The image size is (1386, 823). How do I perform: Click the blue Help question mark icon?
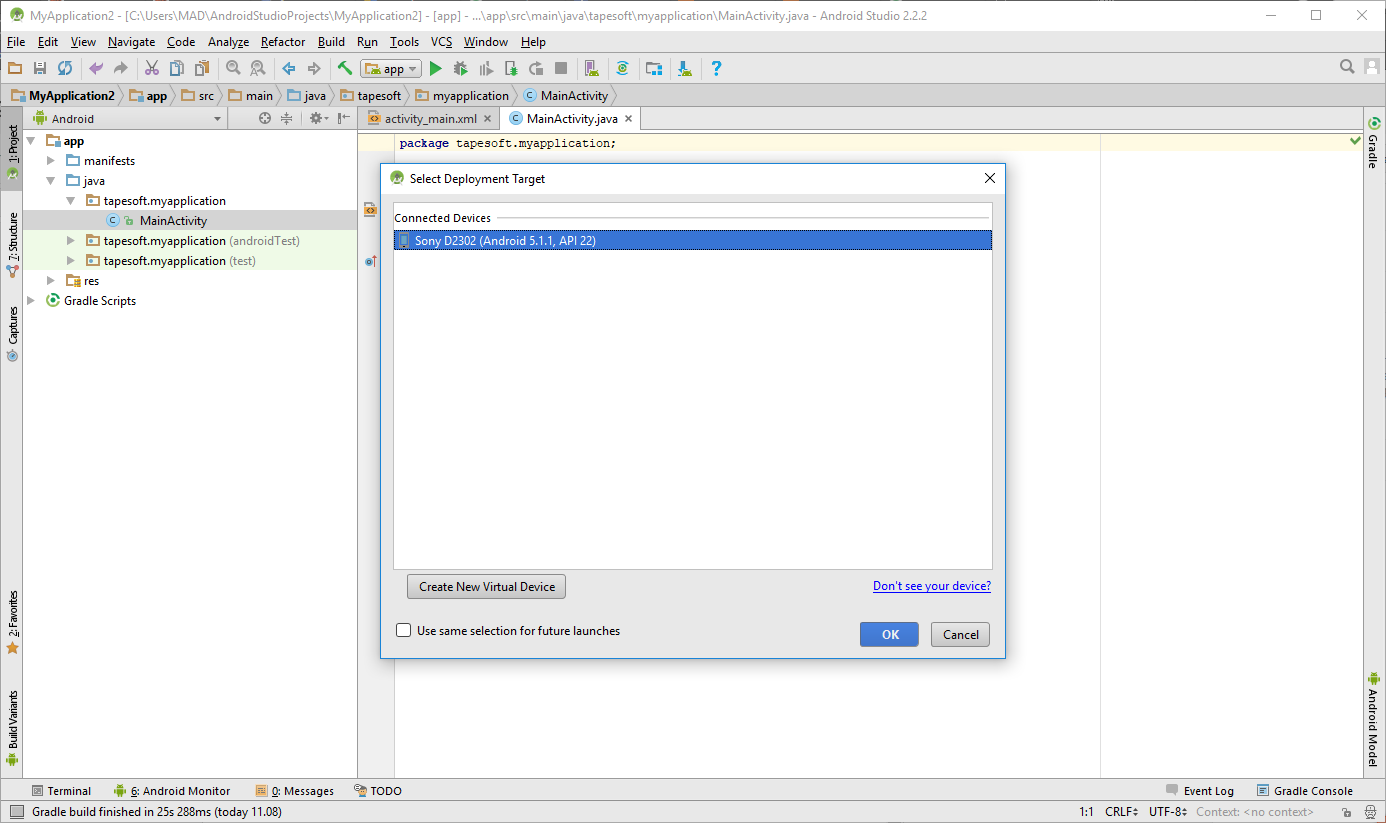716,68
